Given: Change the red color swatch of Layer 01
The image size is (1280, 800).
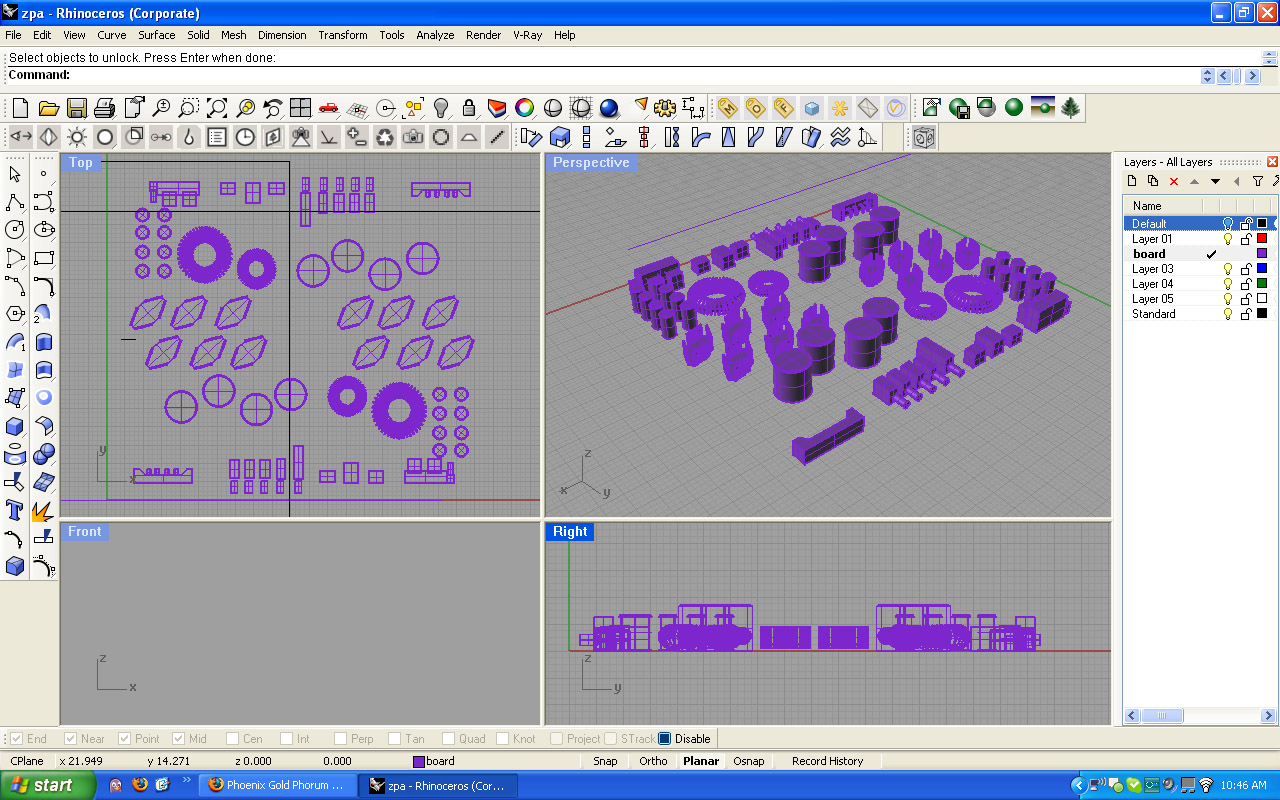Looking at the screenshot, I should tap(1262, 239).
